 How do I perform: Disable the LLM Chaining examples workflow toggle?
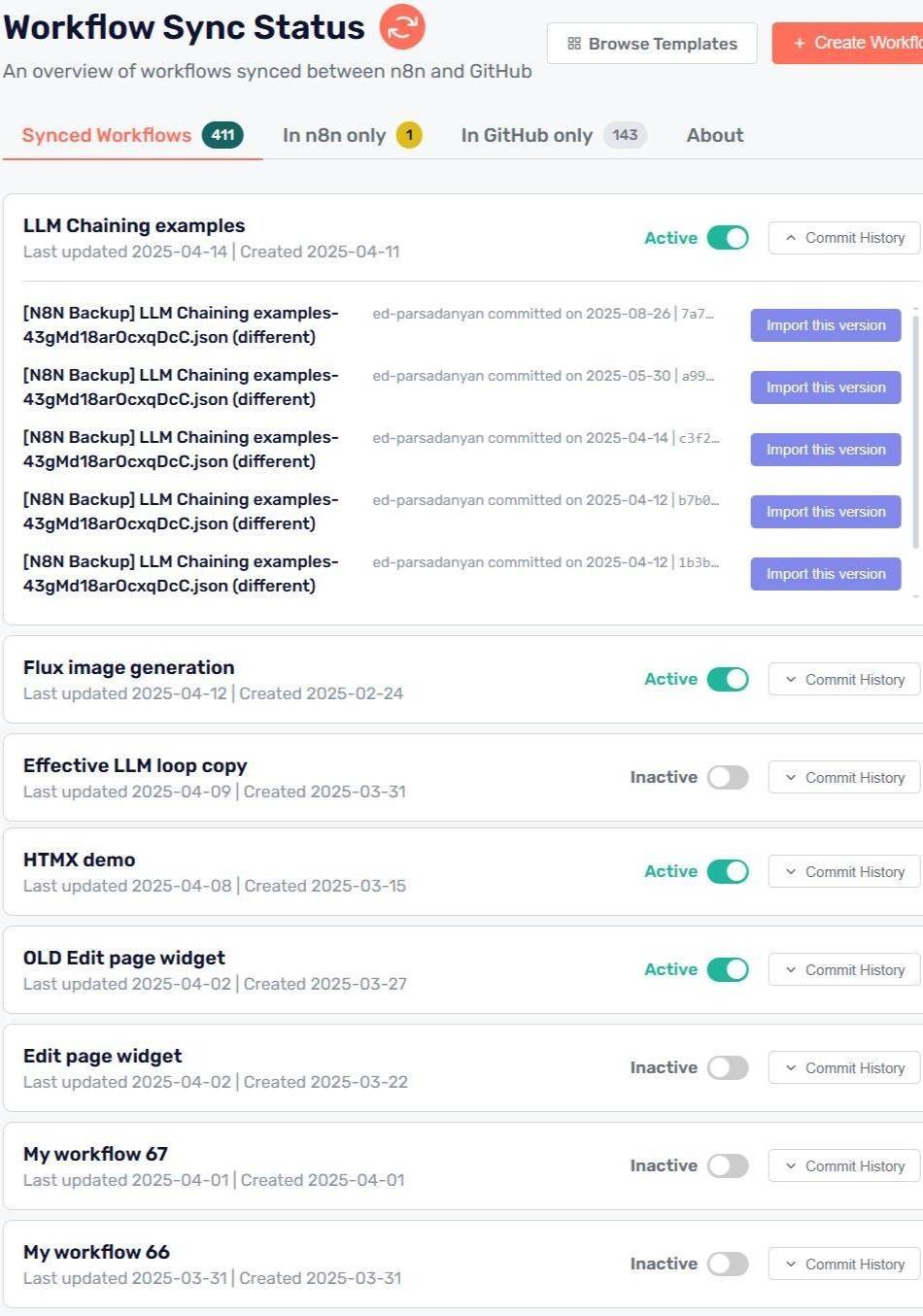coord(728,238)
